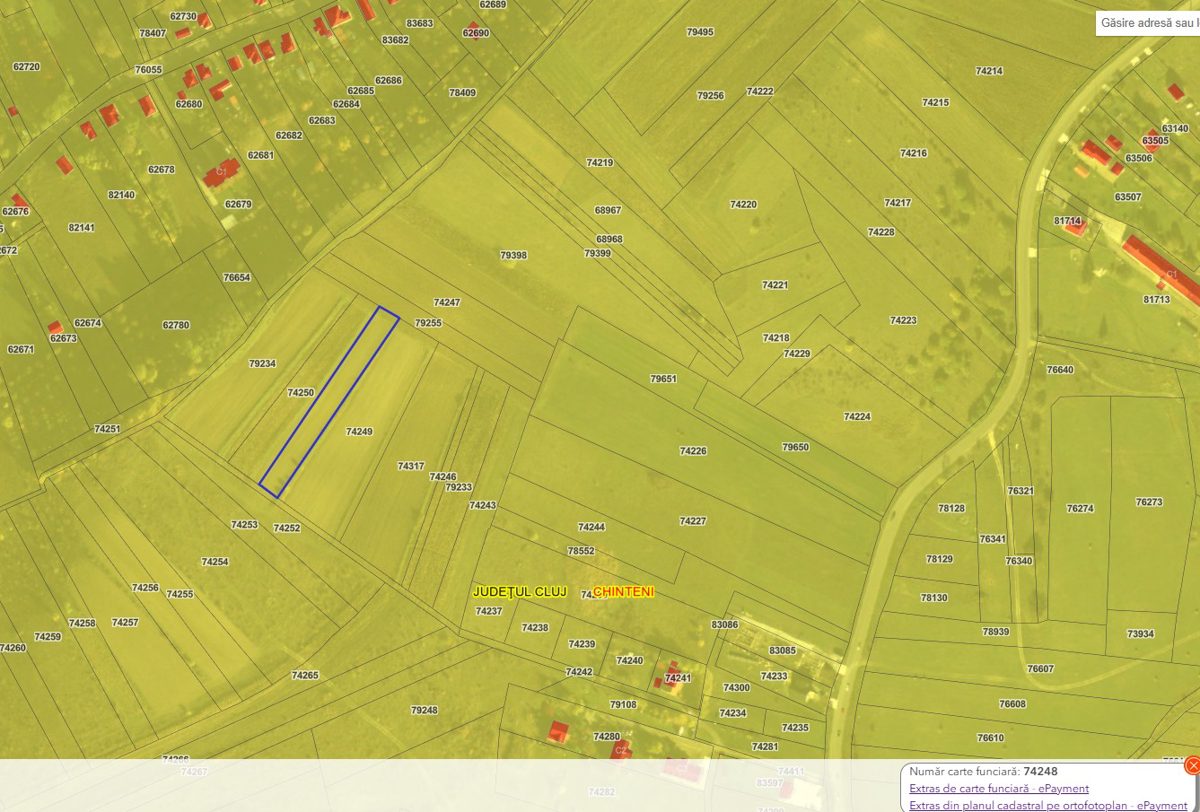The image size is (1200, 812).
Task: Select the highlighted blue-outlined parcel
Action: tap(329, 402)
